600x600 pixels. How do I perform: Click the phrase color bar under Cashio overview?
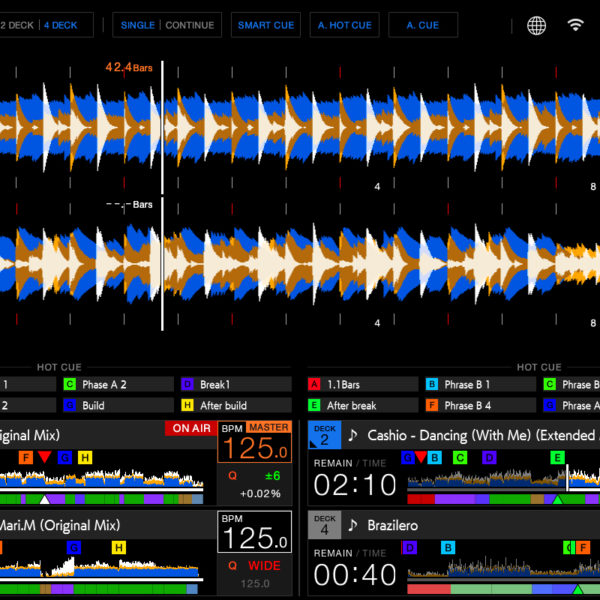[504, 499]
